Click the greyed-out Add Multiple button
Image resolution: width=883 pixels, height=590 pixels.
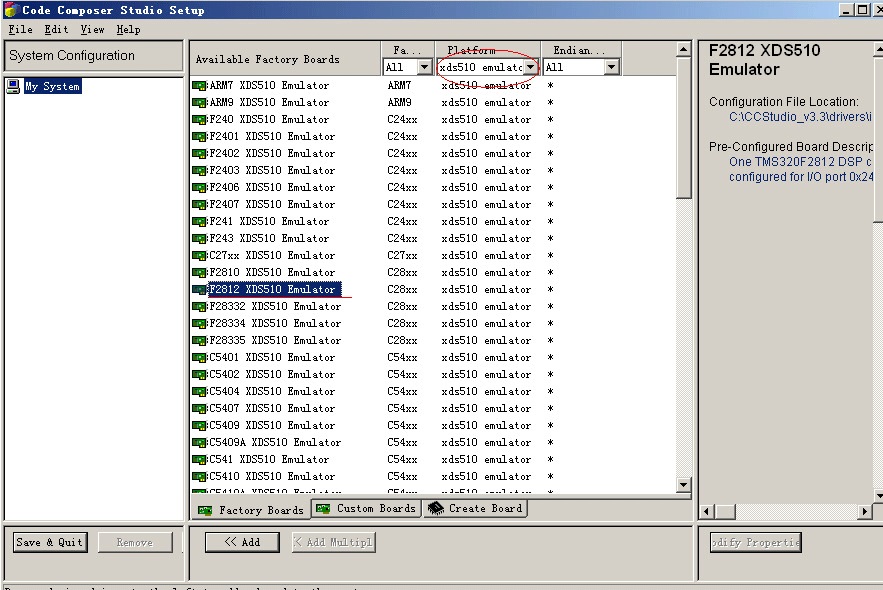(x=333, y=542)
